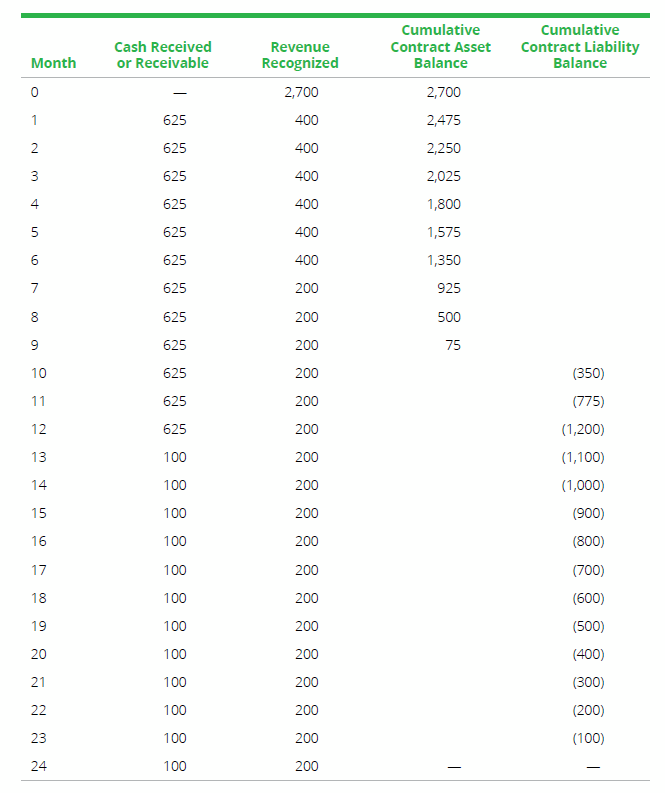665x793 pixels.
Task: Click the Month column header
Action: coord(54,63)
